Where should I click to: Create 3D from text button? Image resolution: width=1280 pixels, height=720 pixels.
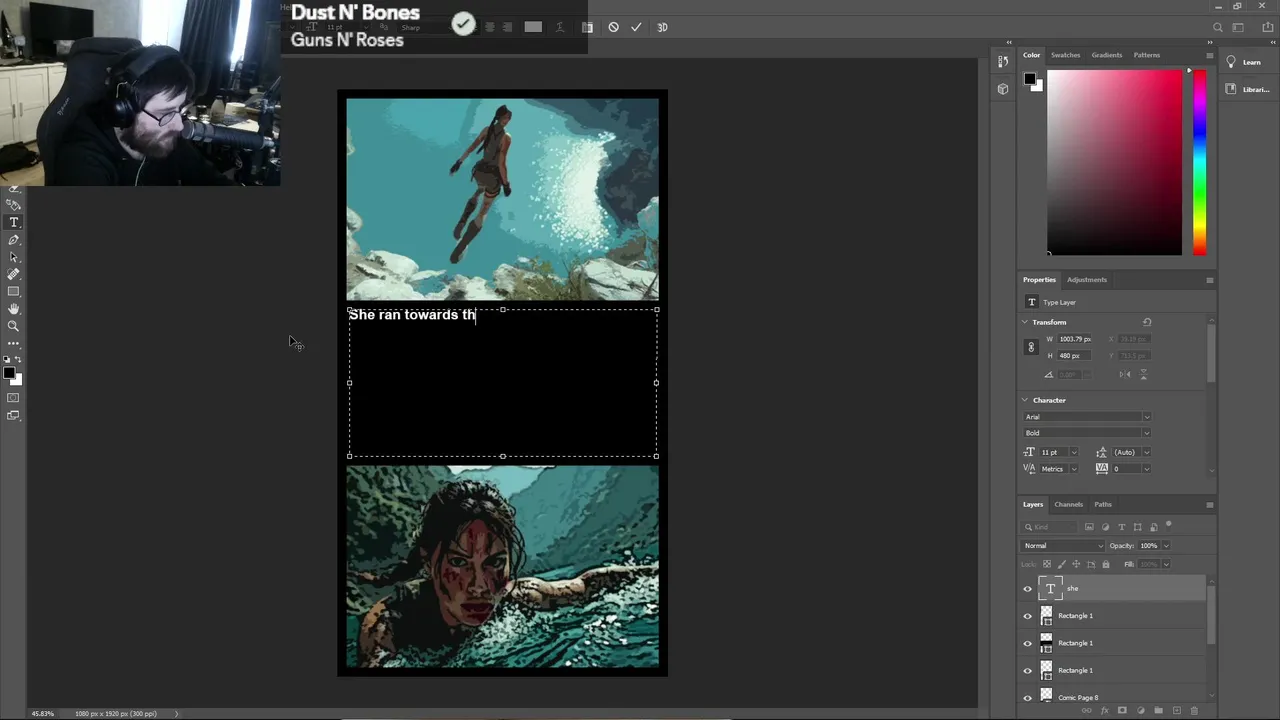[662, 27]
